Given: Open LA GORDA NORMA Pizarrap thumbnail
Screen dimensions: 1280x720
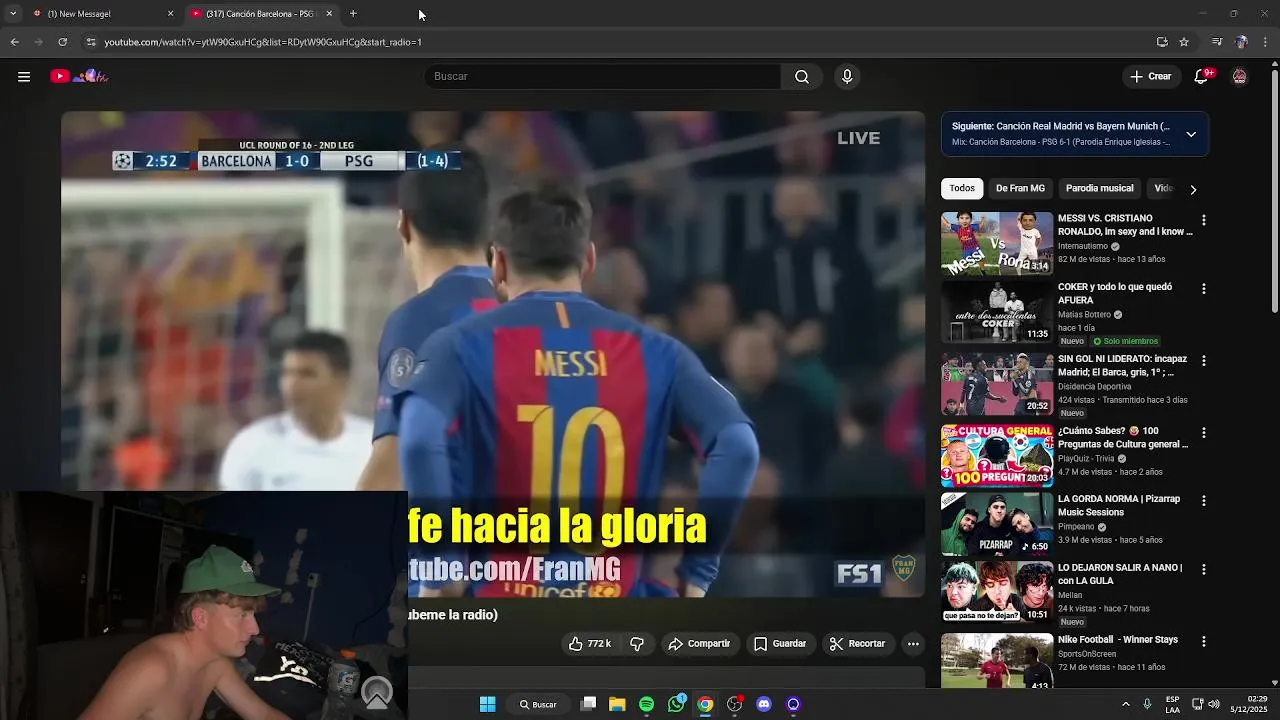Looking at the screenshot, I should 997,524.
